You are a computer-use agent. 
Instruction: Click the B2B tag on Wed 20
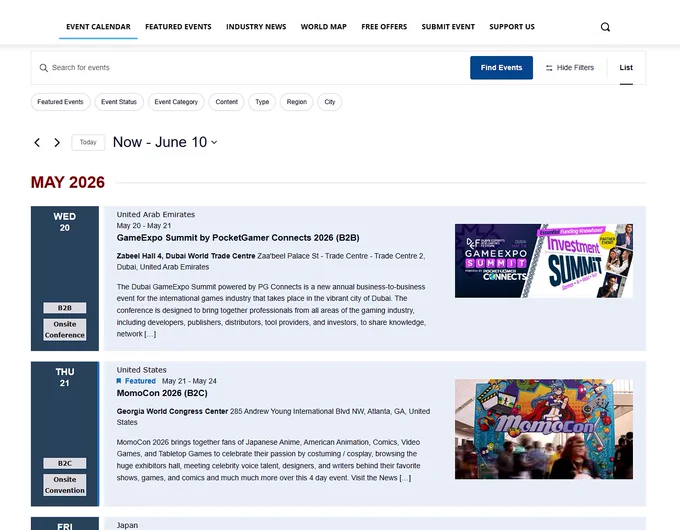65,308
